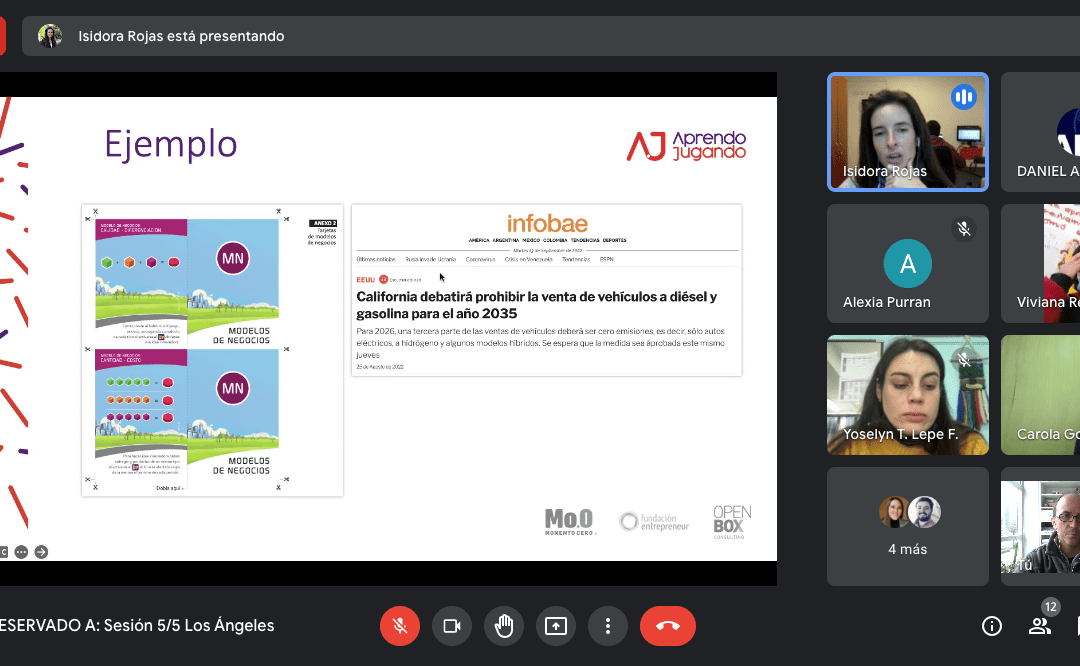Click the slide's next arrow icon
Viewport: 1080px width, 666px height.
click(x=41, y=552)
